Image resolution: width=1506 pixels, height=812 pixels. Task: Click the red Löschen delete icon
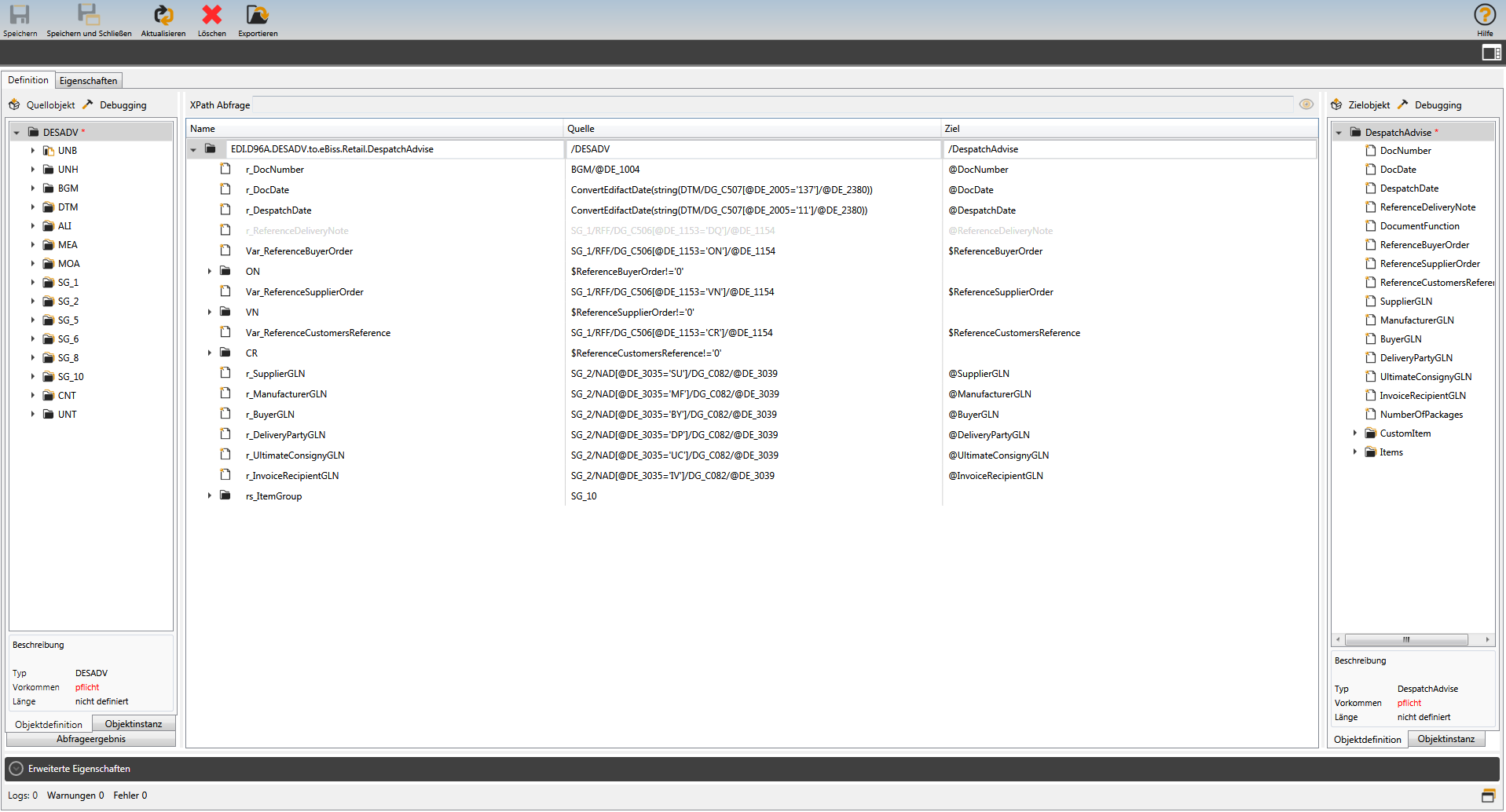pos(211,15)
